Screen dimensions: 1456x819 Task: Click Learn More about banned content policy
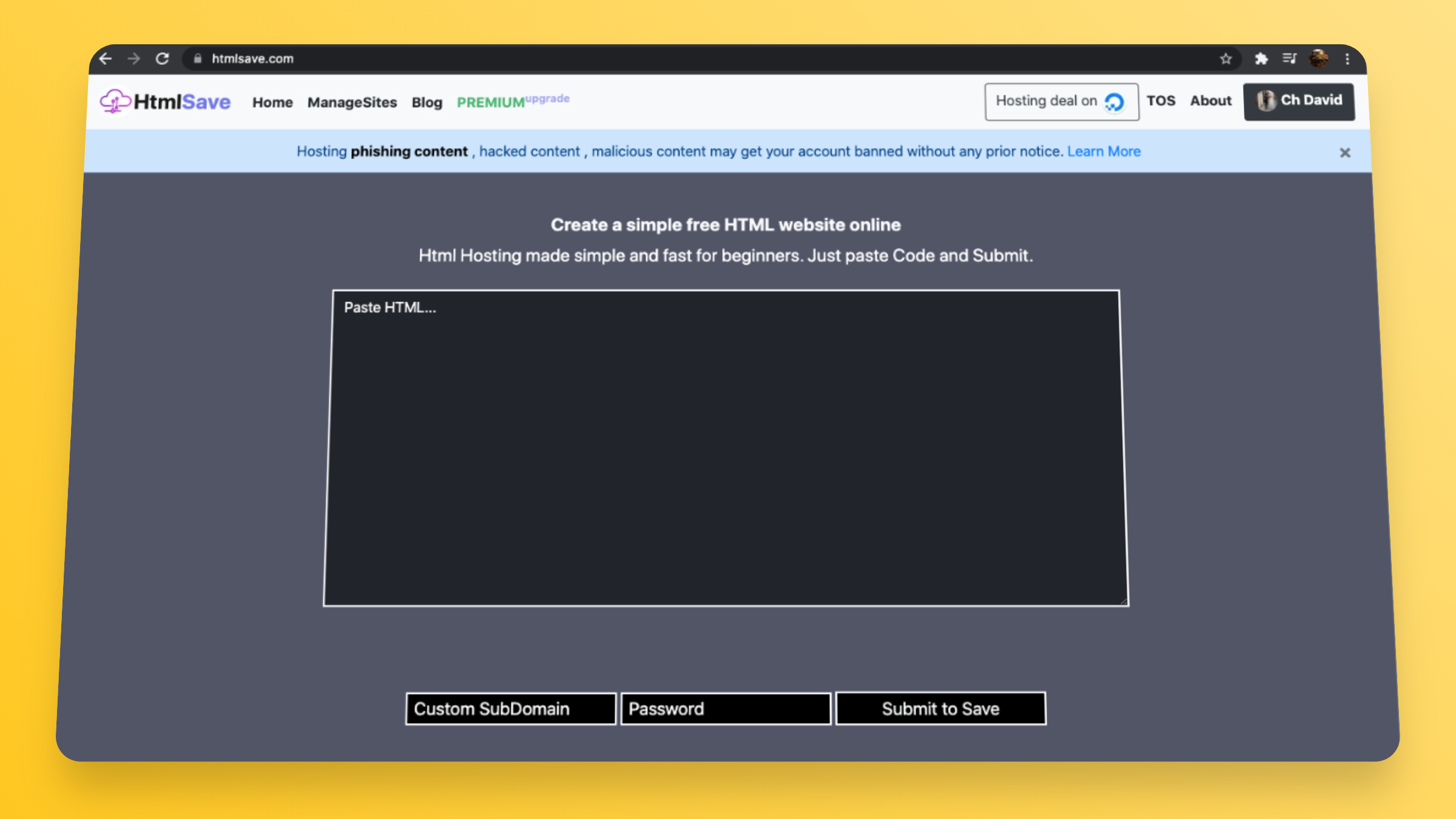coord(1103,151)
